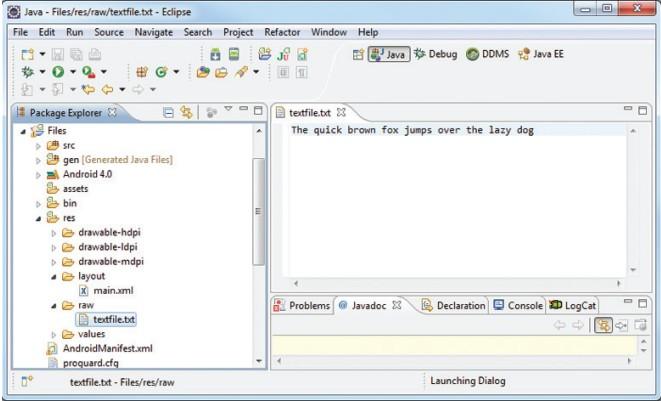Click the Open Perspective icon

coord(358,54)
